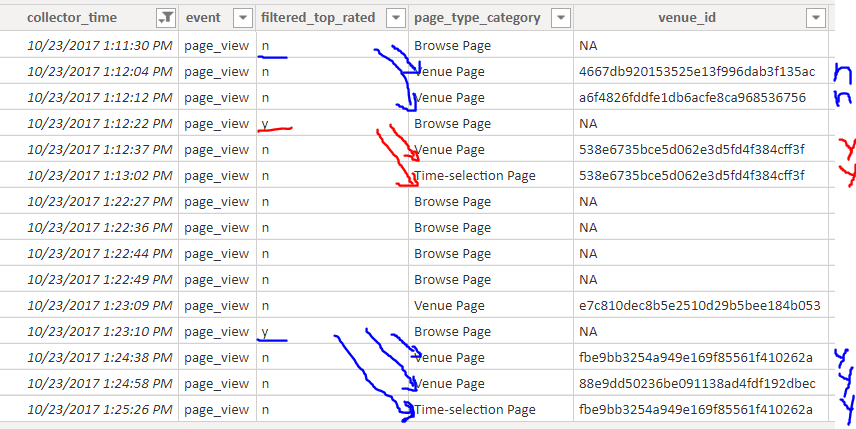Open the collector_time column filter dropdown
This screenshot has height=429, width=856.
[166, 18]
